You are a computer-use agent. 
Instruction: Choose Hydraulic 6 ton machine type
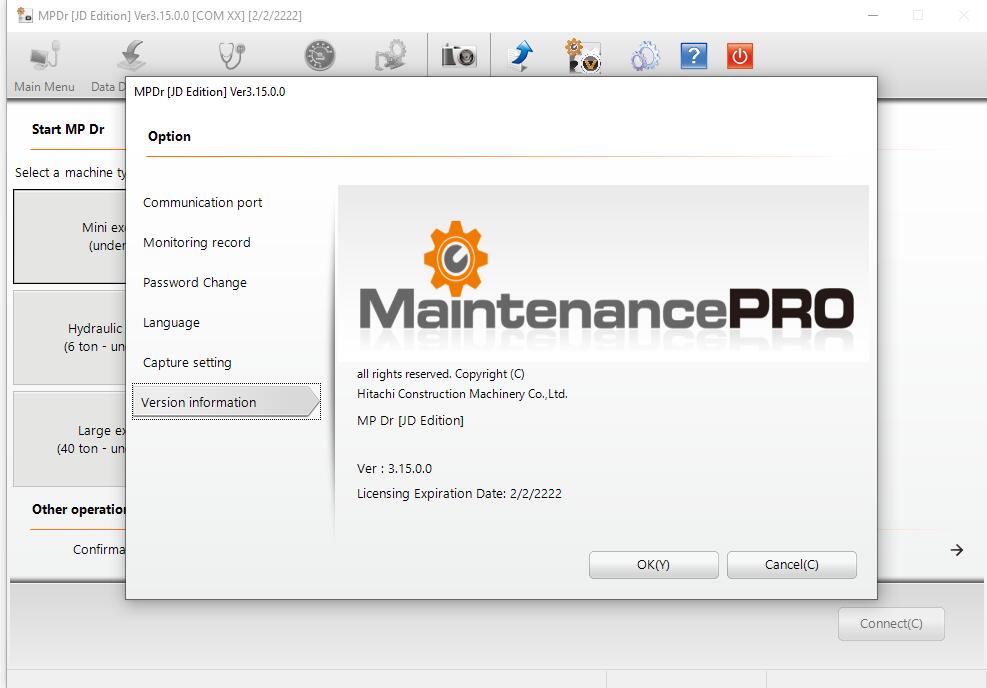coord(69,337)
